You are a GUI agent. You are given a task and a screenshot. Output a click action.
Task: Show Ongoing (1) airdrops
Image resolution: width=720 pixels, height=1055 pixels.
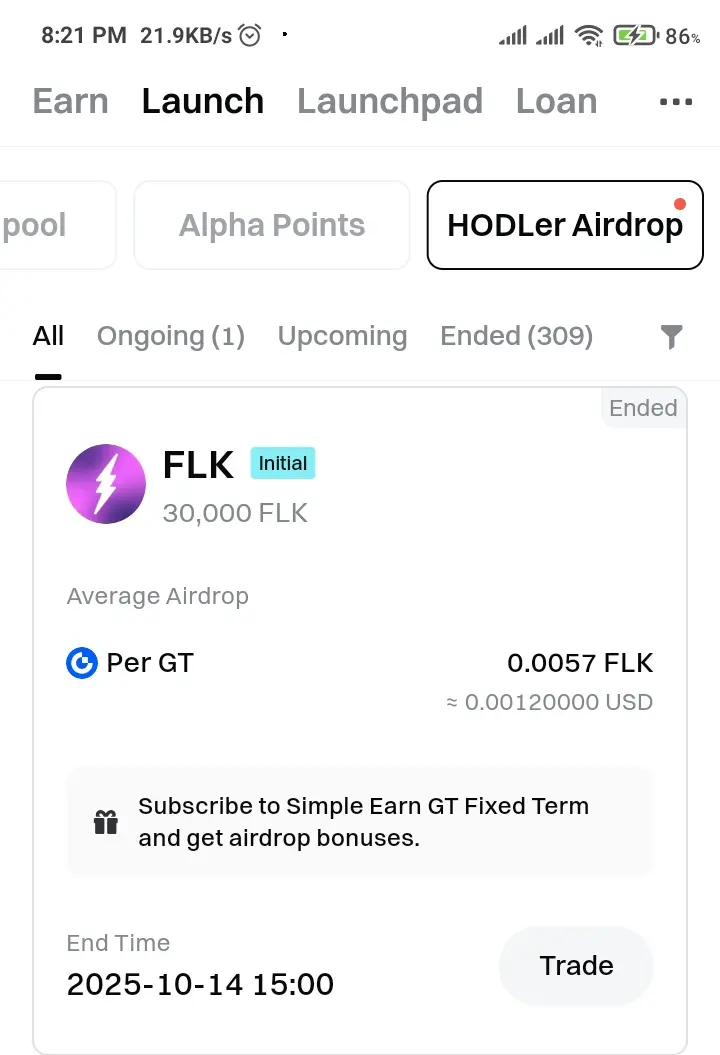pyautogui.click(x=171, y=336)
